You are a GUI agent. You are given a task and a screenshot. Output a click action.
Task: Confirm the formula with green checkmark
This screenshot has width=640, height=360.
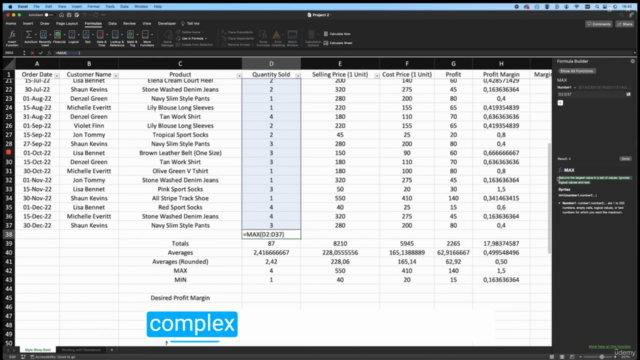click(41, 53)
